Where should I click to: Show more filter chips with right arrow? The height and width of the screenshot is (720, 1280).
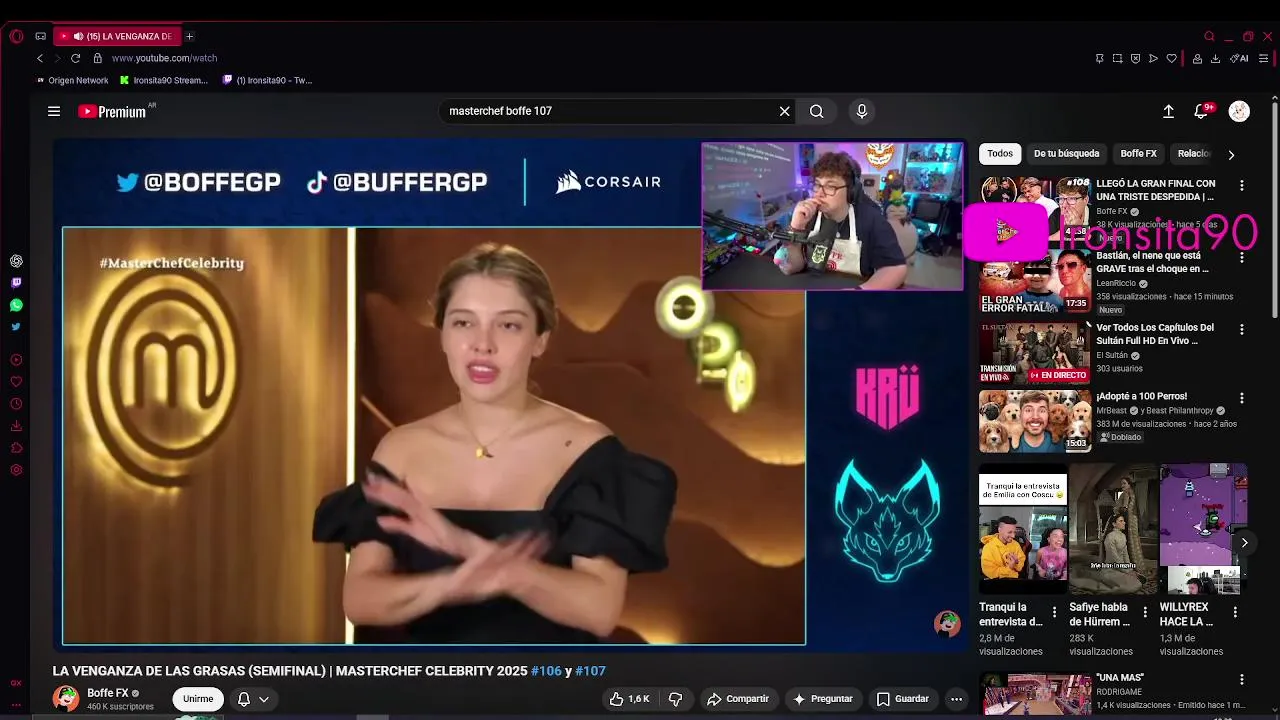coord(1231,154)
